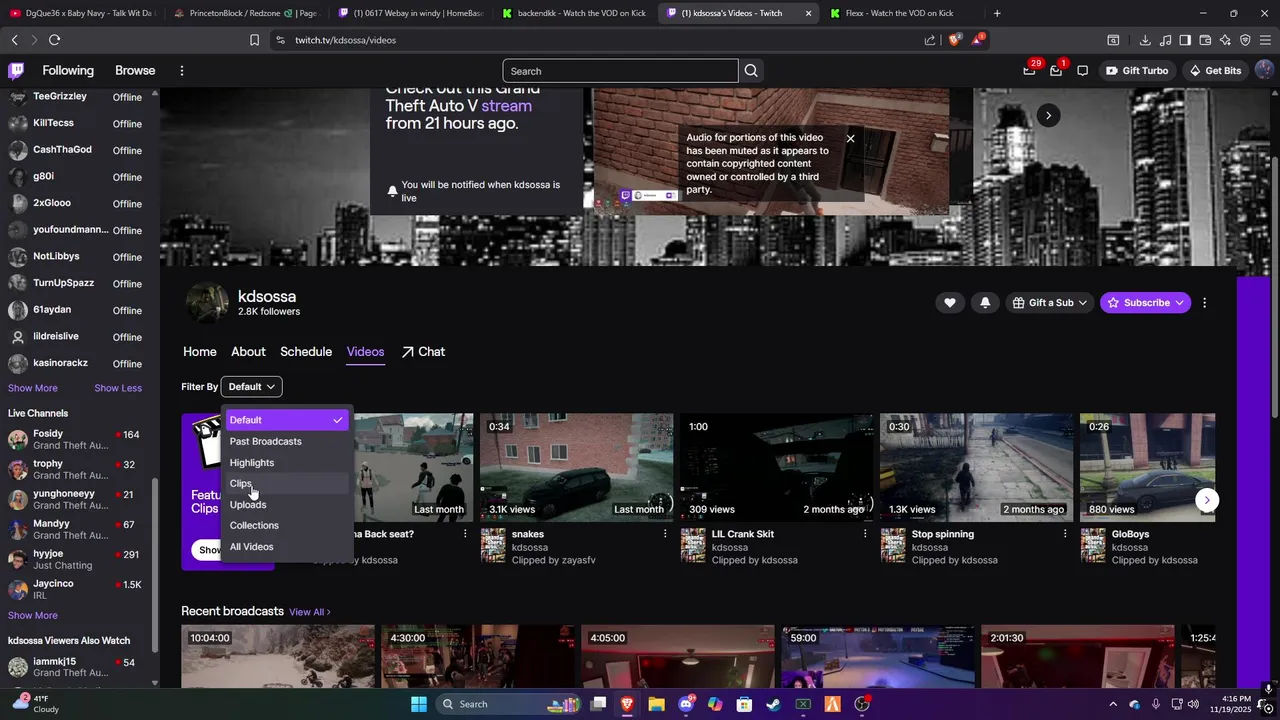Expand Live Channels with Show More
The image size is (1280, 720).
33,616
